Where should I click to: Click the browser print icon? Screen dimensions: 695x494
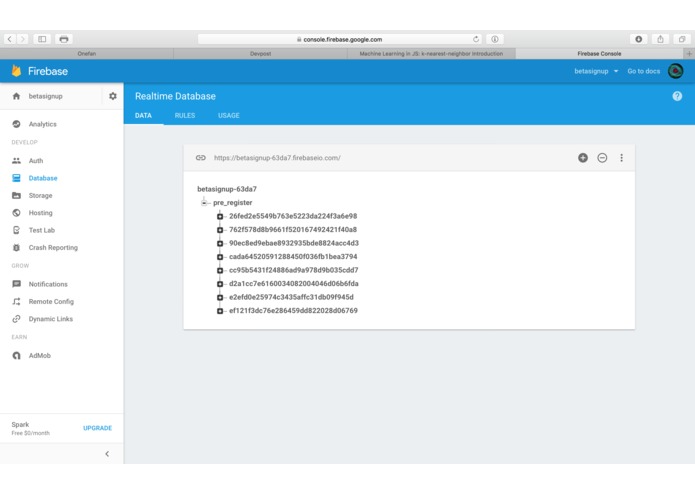pos(64,39)
